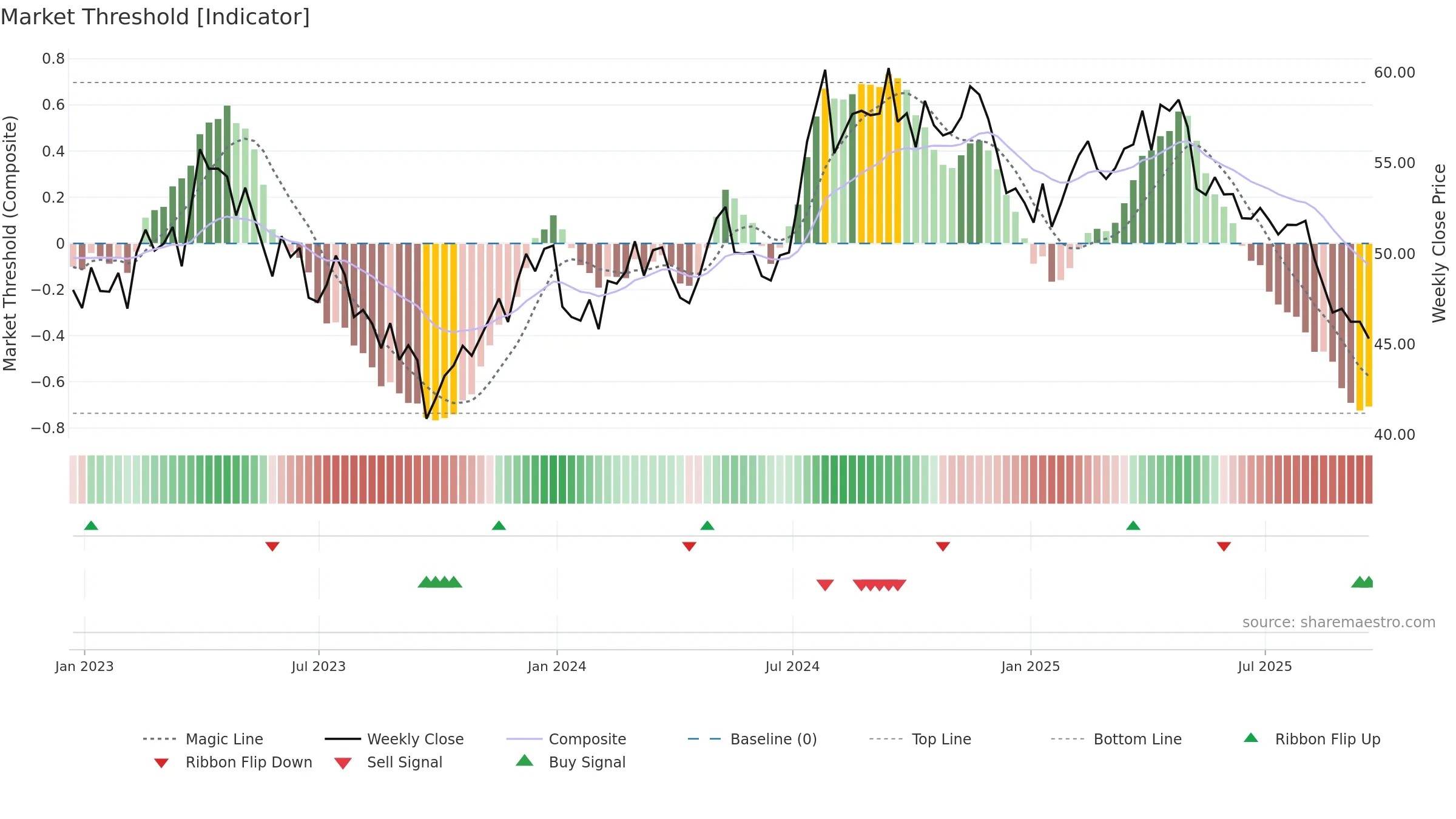This screenshot has height=819, width=1456.
Task: Click the Jan 2023 x-axis label
Action: [84, 666]
